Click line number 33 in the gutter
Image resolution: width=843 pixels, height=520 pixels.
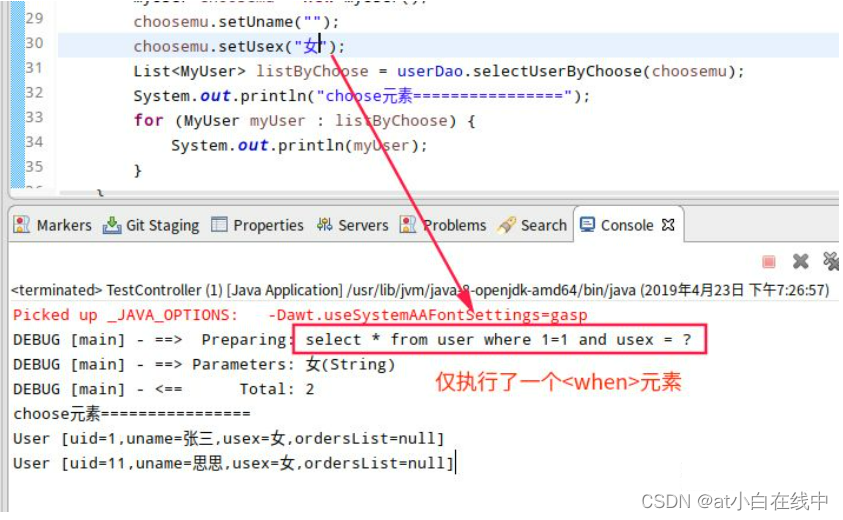point(34,117)
